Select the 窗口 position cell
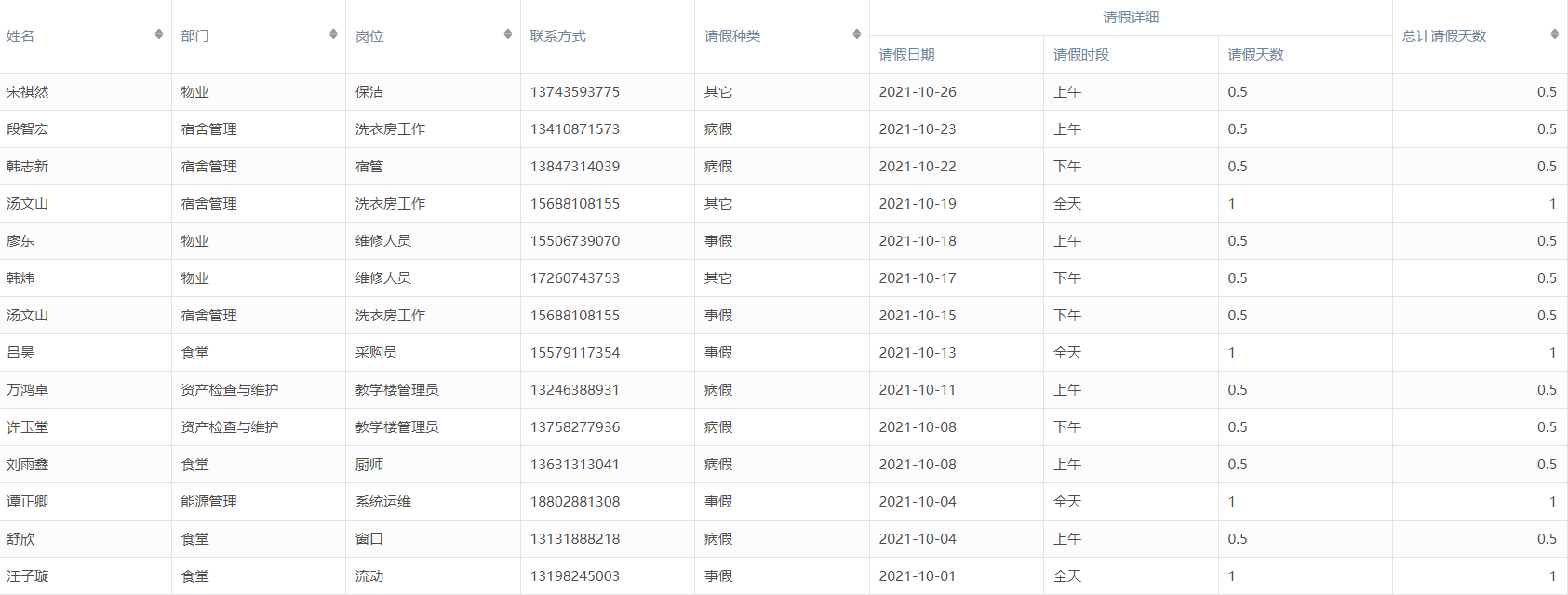The height and width of the screenshot is (595, 1568). (x=369, y=539)
